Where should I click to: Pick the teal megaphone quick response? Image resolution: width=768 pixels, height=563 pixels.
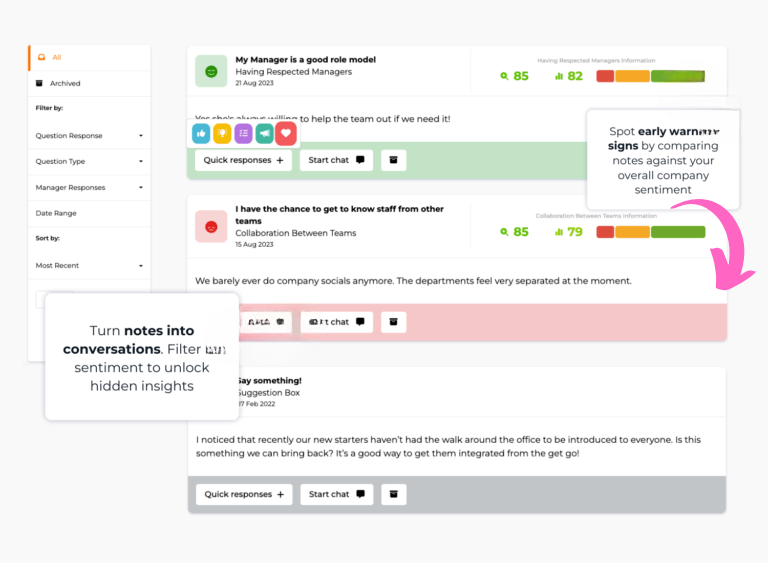265,133
